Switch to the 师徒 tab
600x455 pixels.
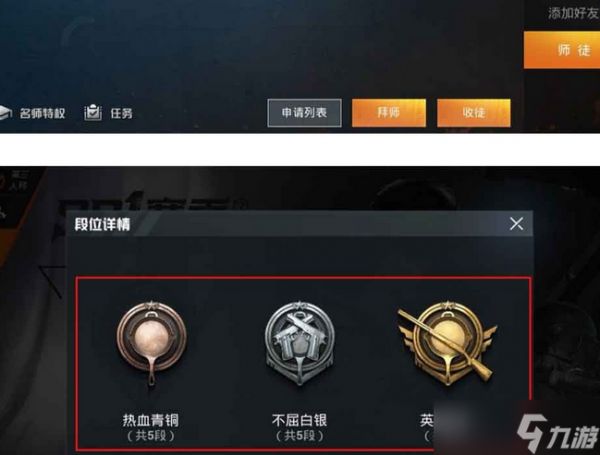point(562,50)
